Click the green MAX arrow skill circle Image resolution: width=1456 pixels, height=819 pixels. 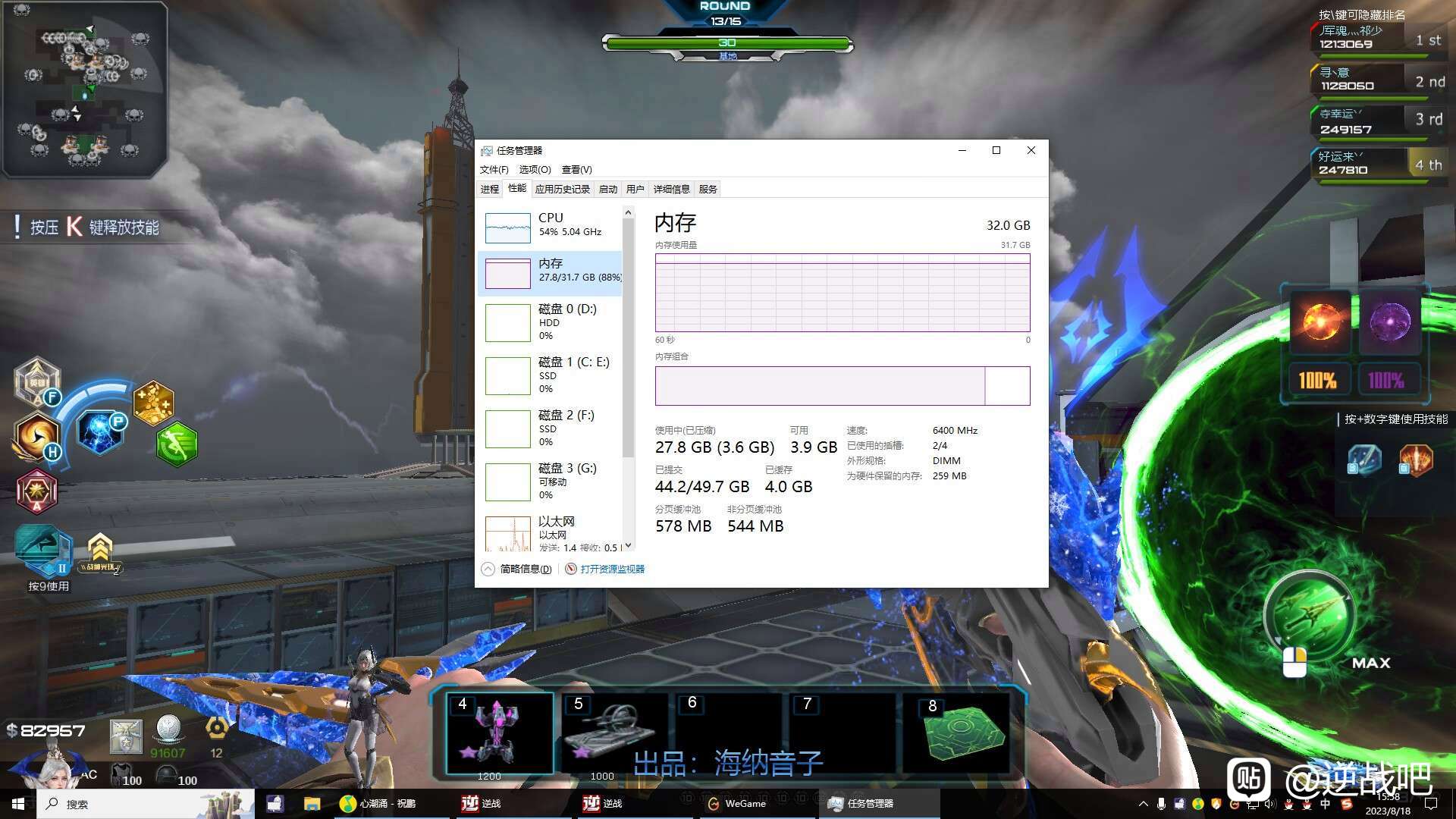tap(1310, 616)
